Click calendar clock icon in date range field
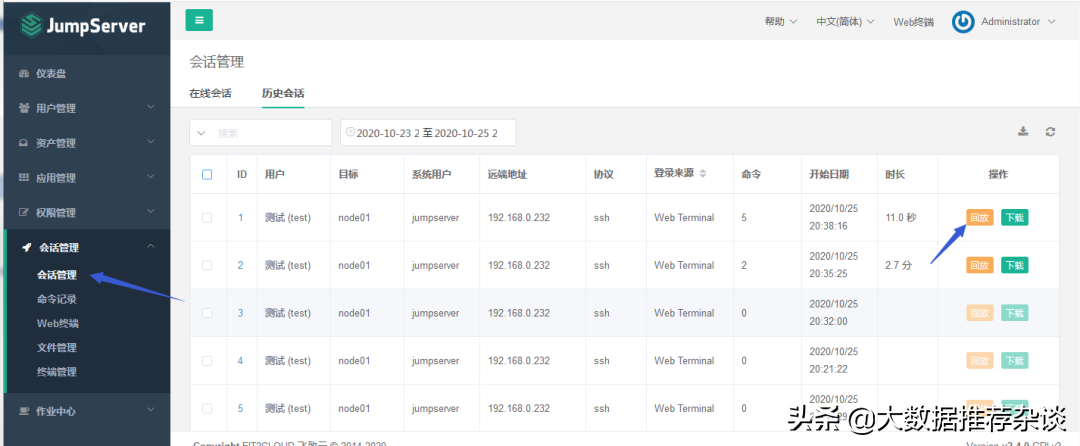 click(350, 132)
